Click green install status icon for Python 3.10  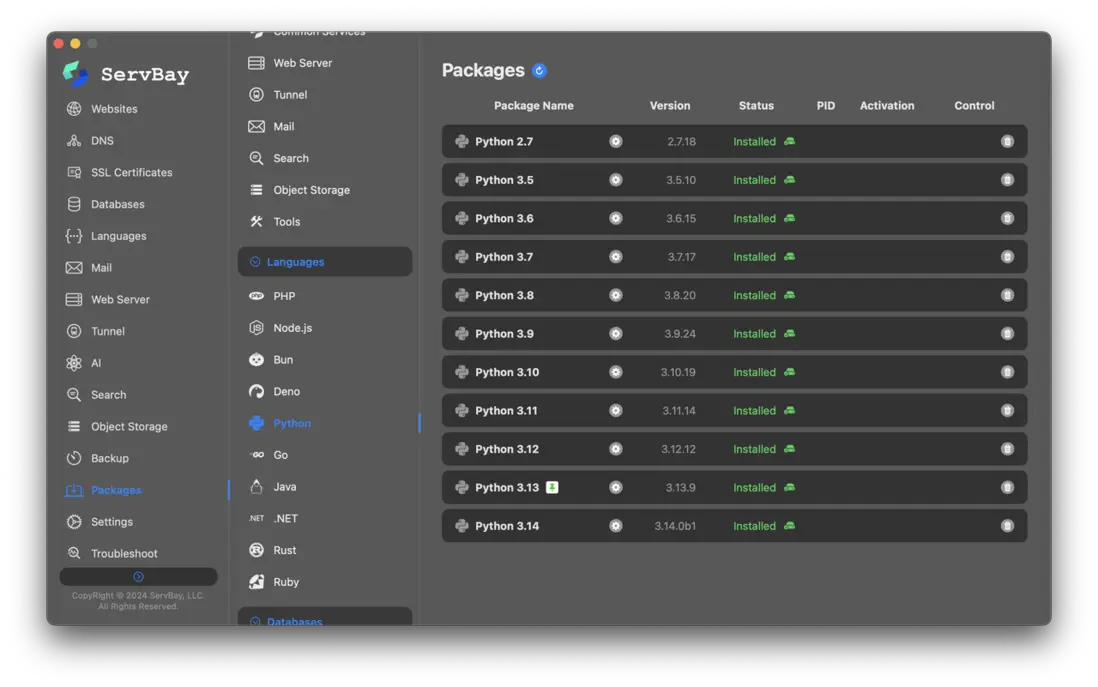[789, 372]
